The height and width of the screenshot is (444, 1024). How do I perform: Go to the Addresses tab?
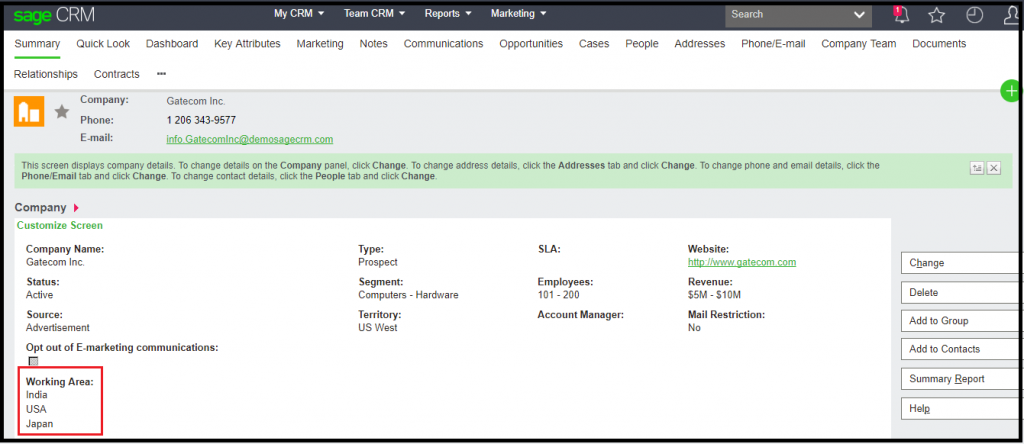699,44
